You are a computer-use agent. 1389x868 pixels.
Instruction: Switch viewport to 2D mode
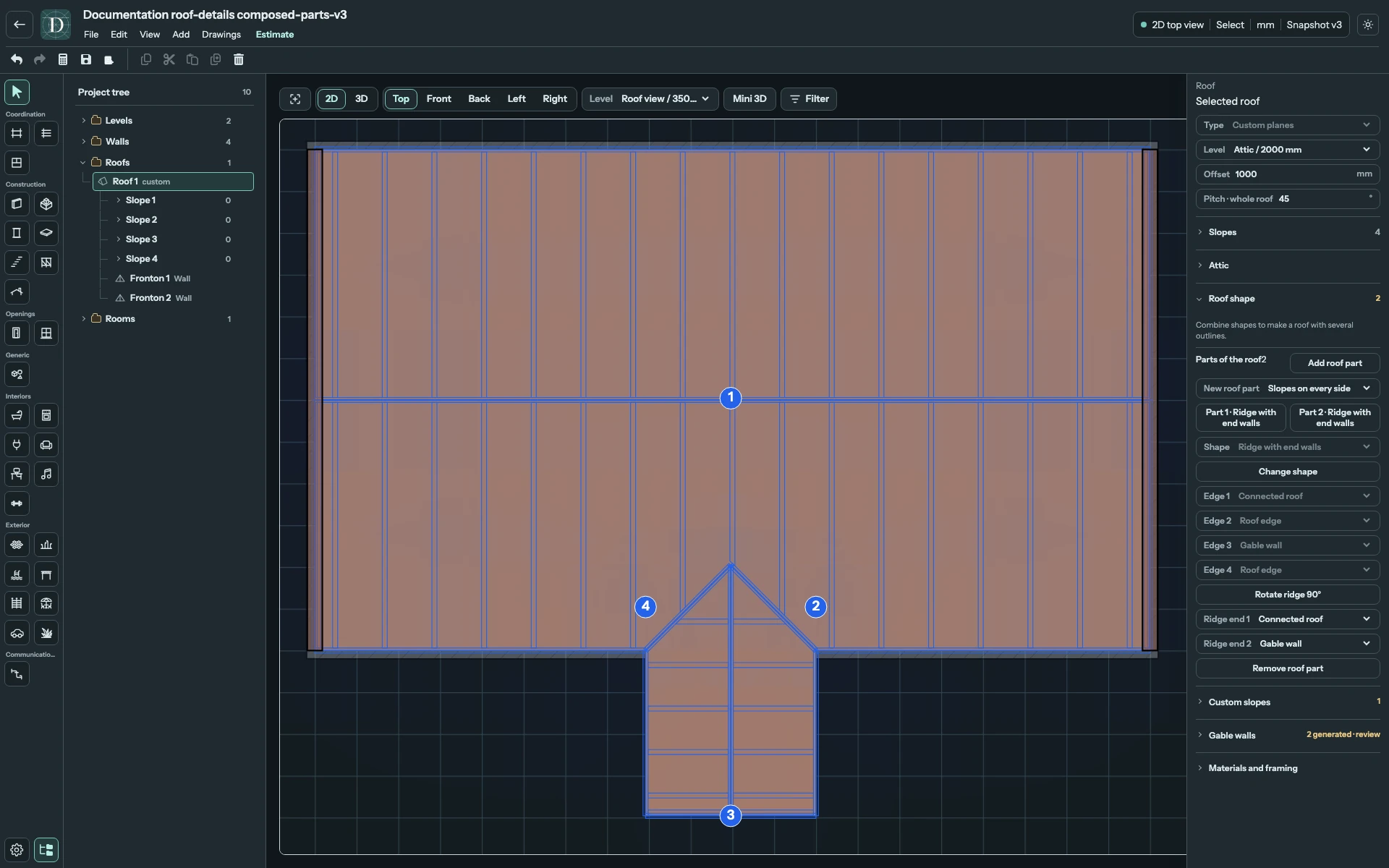[331, 99]
